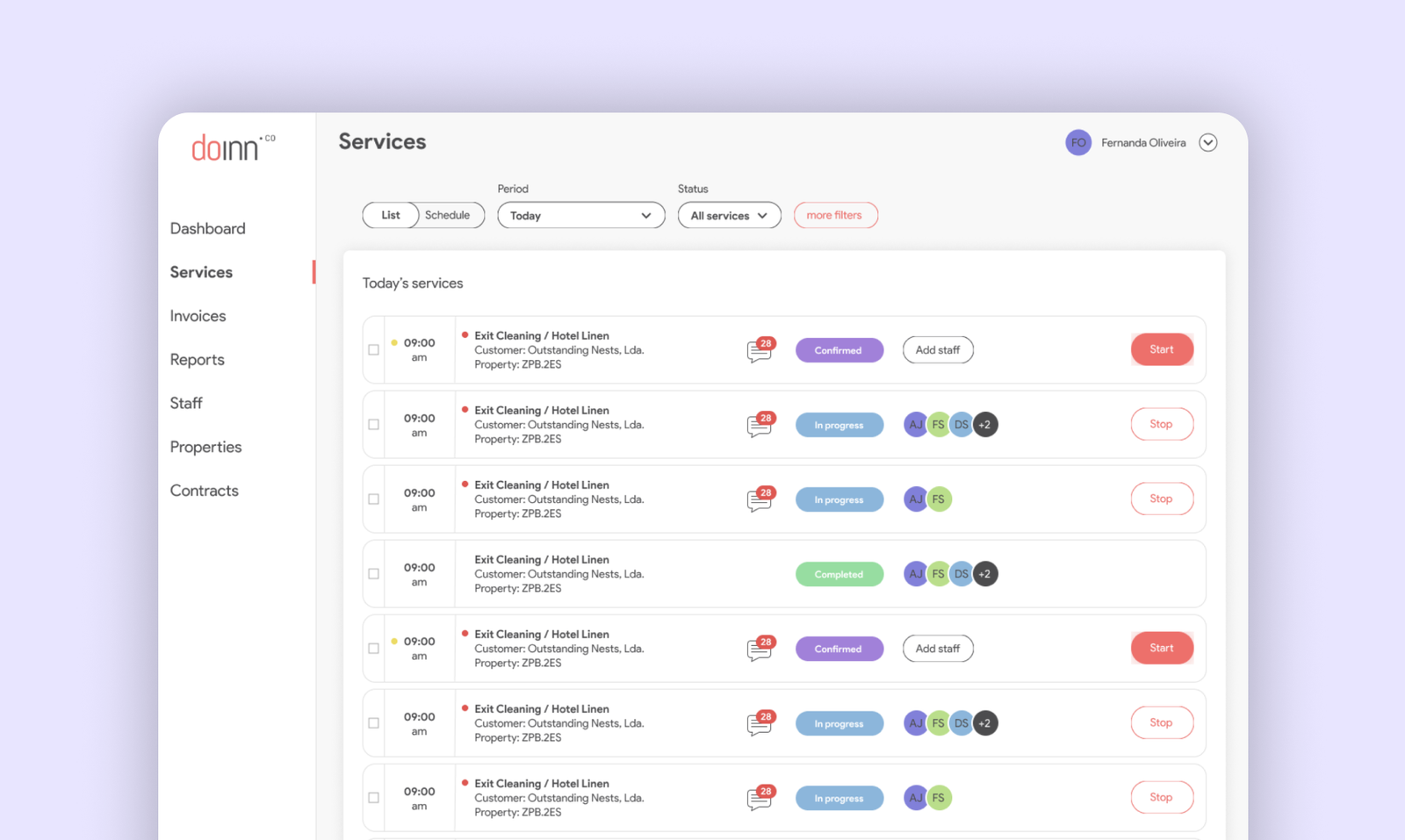Viewport: 1405px width, 840px height.
Task: Go to Invoices
Action: click(x=198, y=316)
